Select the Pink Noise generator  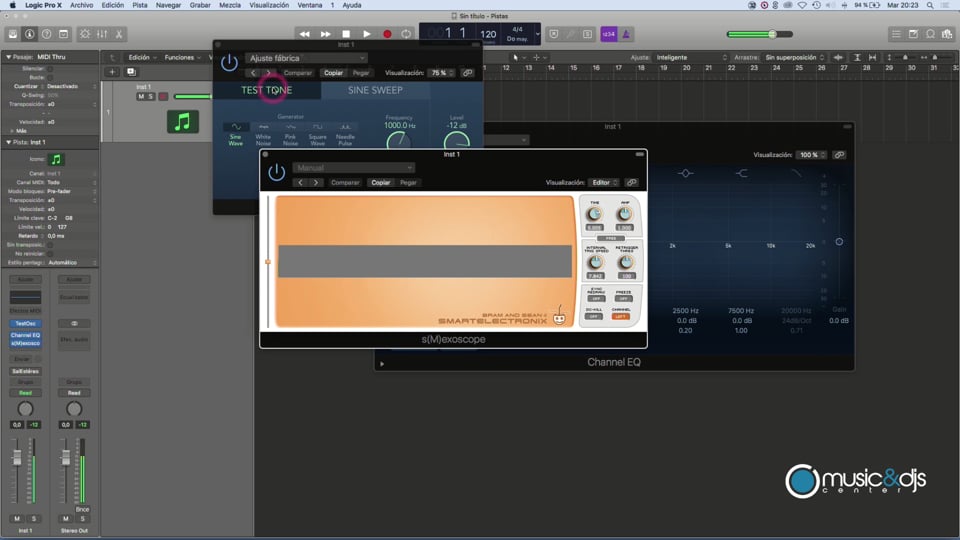[x=290, y=135]
